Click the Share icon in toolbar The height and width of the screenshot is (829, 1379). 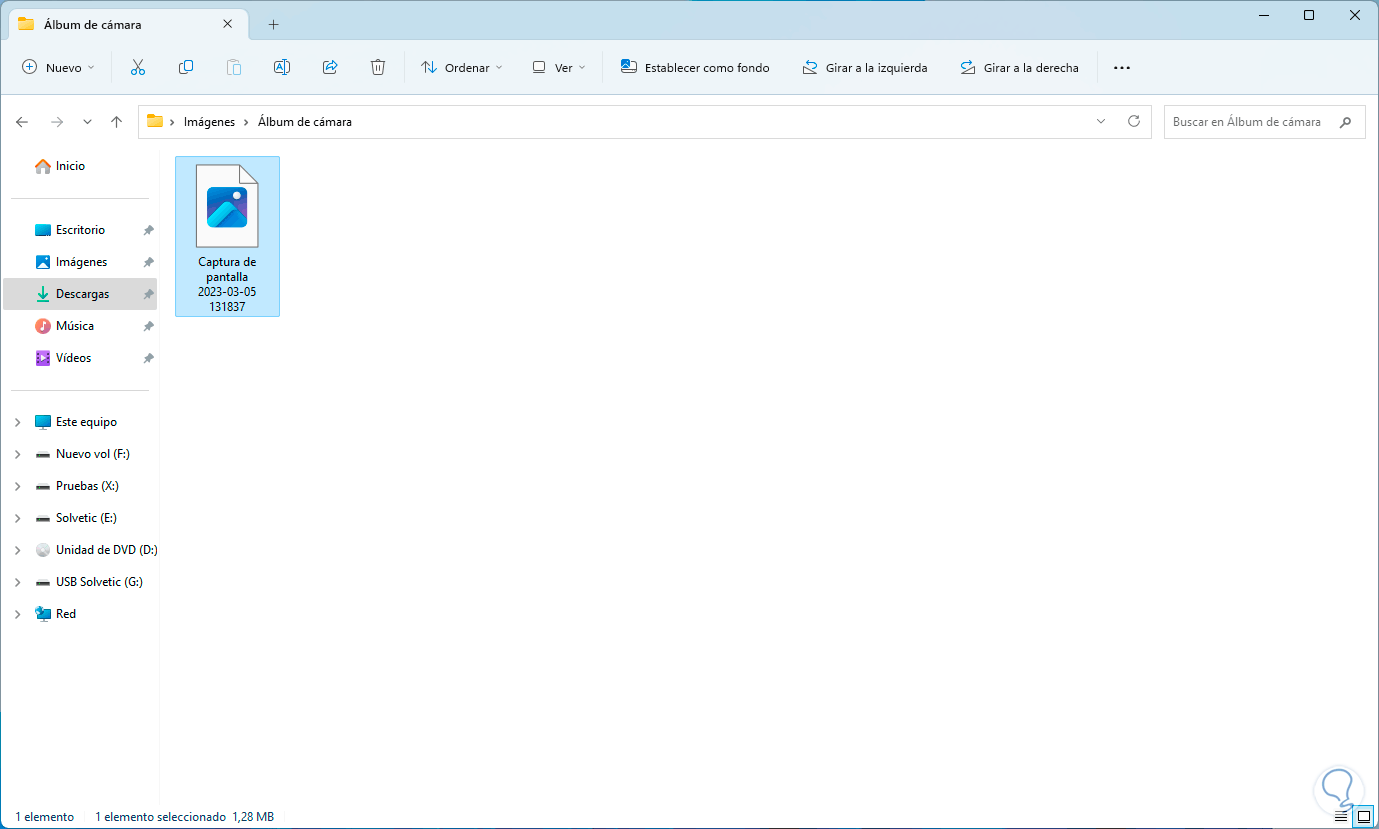[x=330, y=68]
